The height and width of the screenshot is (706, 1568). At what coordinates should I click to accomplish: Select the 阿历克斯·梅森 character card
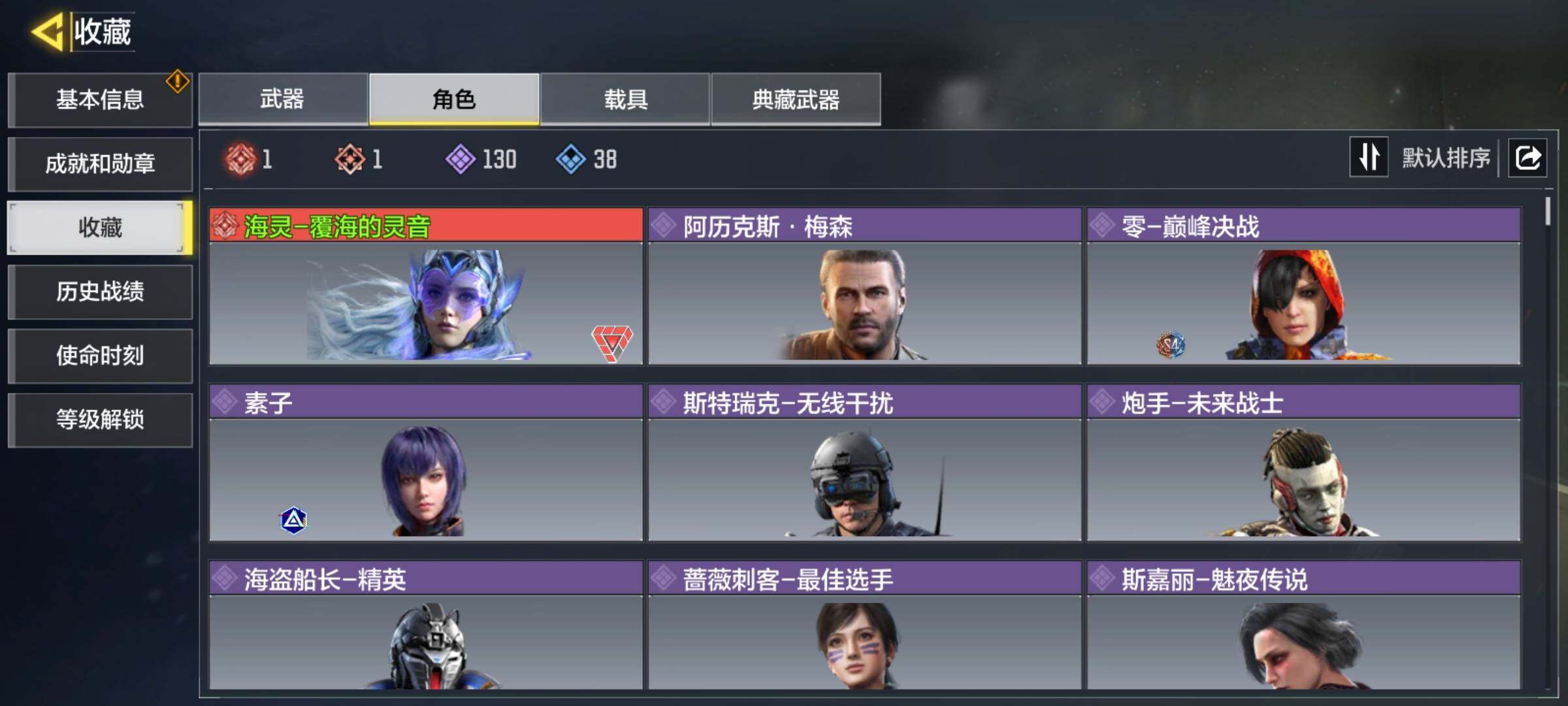(x=865, y=286)
